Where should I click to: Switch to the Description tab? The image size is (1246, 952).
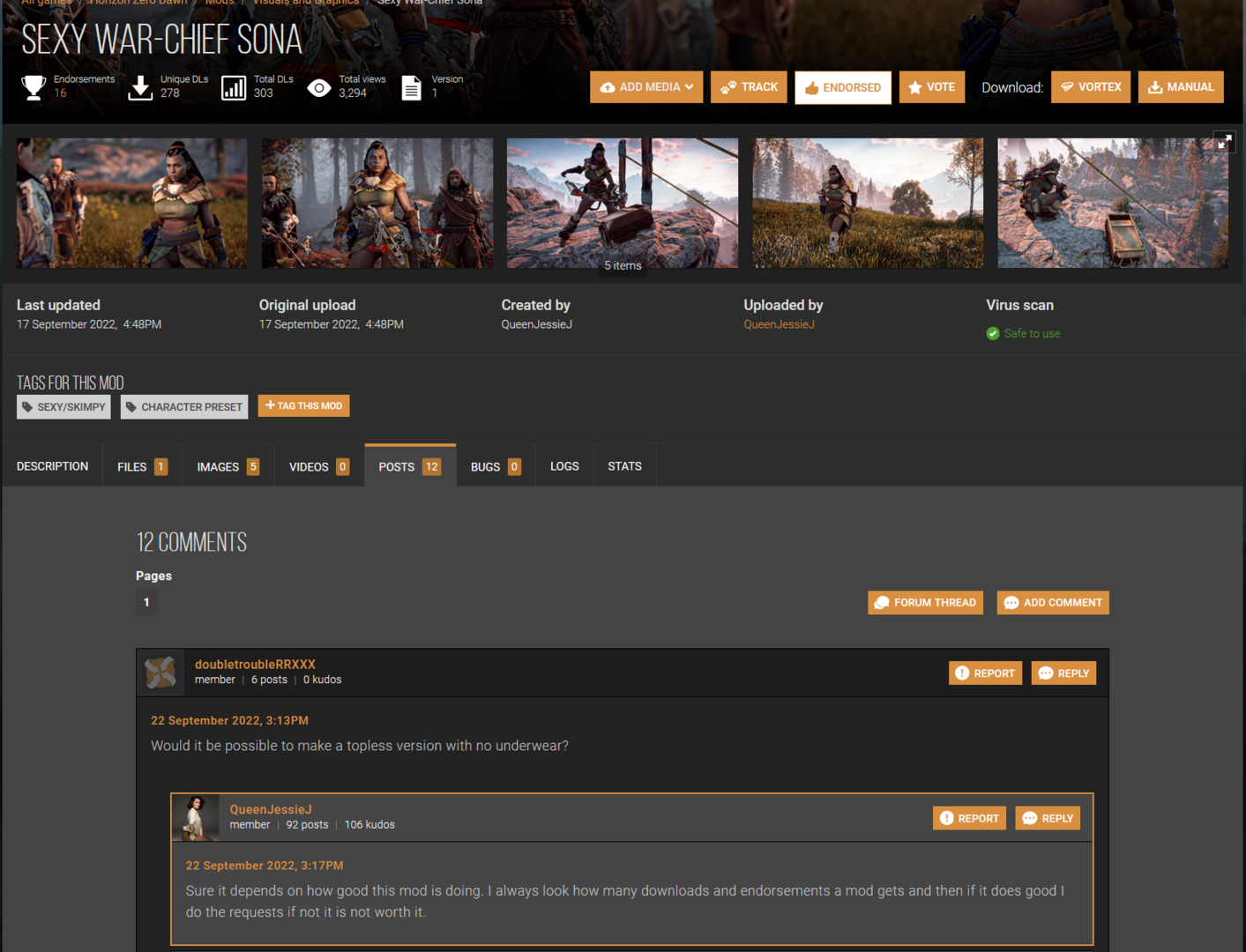[x=52, y=466]
